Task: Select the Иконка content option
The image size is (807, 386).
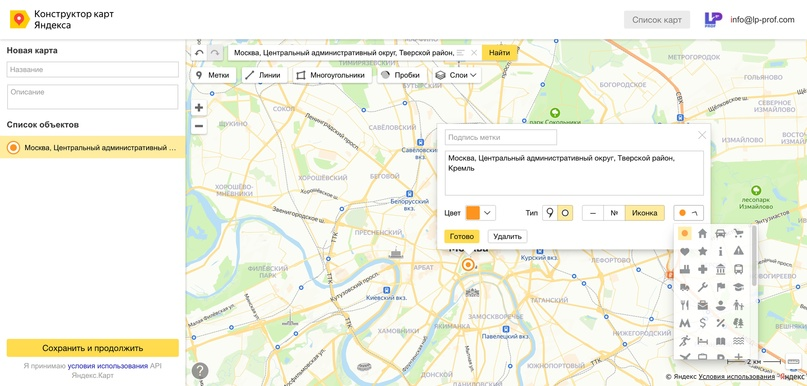Action: pyautogui.click(x=645, y=213)
